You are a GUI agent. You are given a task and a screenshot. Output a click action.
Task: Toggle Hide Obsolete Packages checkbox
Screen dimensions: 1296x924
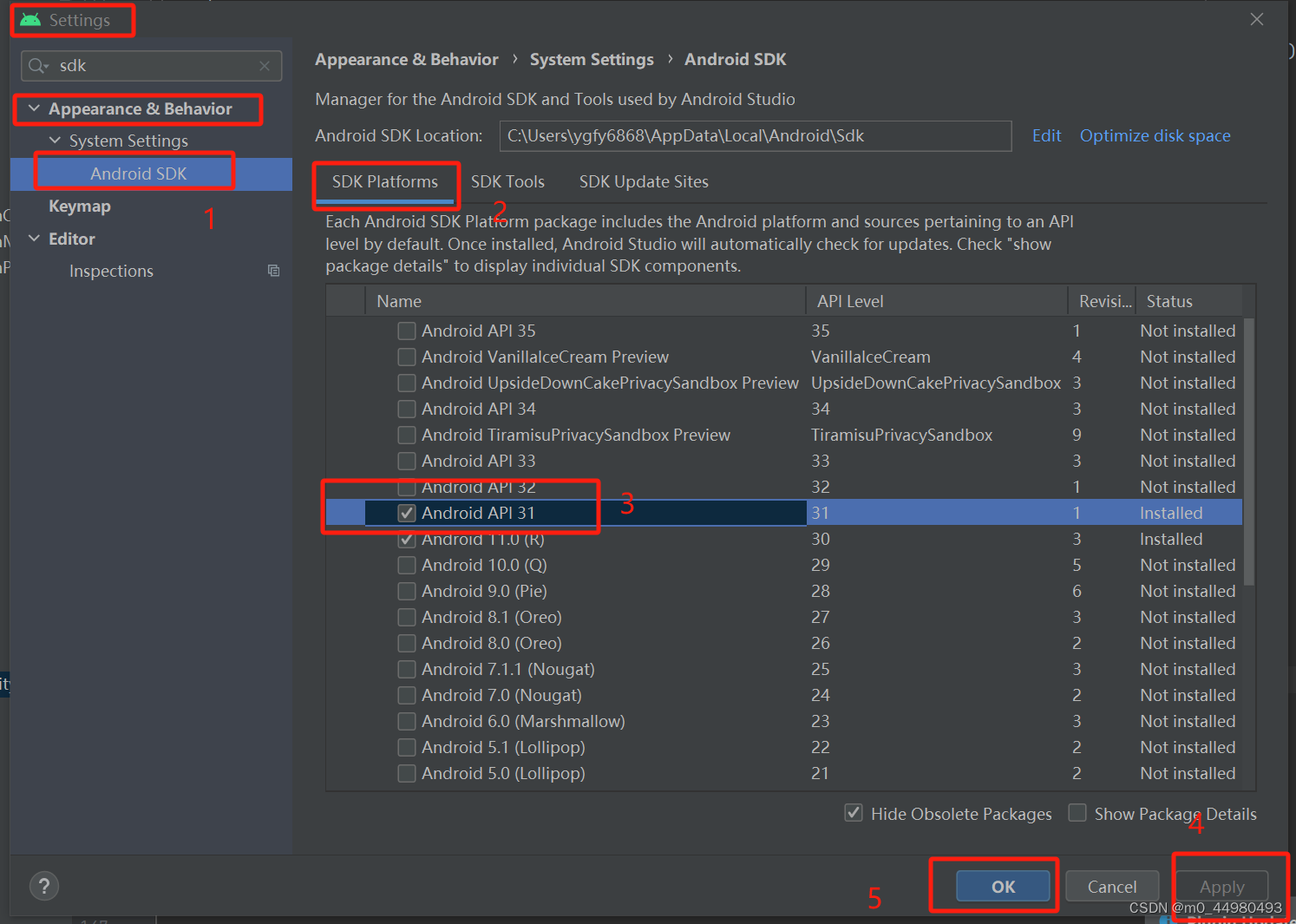click(x=854, y=813)
